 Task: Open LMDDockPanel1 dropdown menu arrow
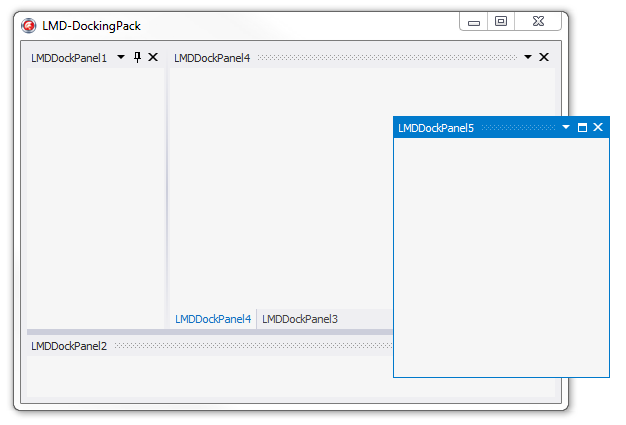(x=121, y=57)
